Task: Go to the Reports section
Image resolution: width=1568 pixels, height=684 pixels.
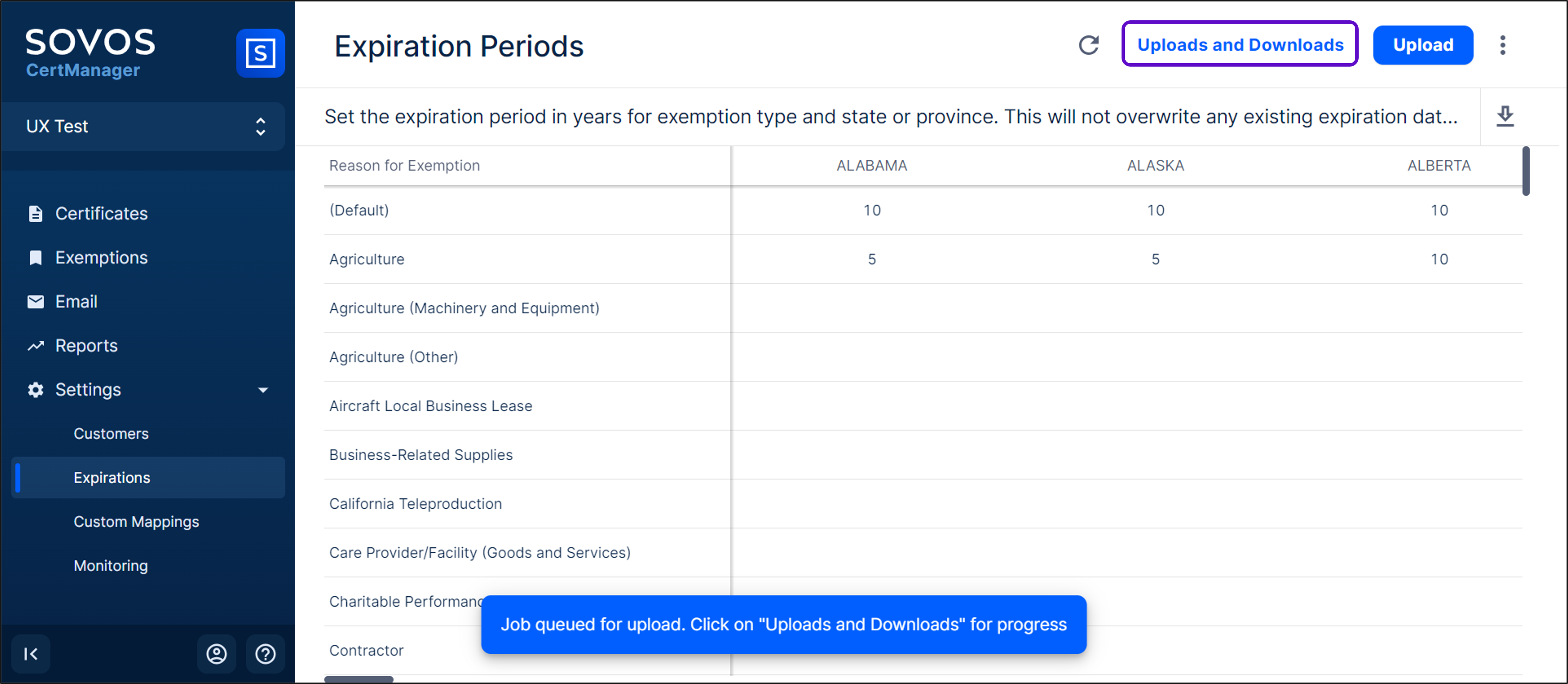Action: click(86, 346)
